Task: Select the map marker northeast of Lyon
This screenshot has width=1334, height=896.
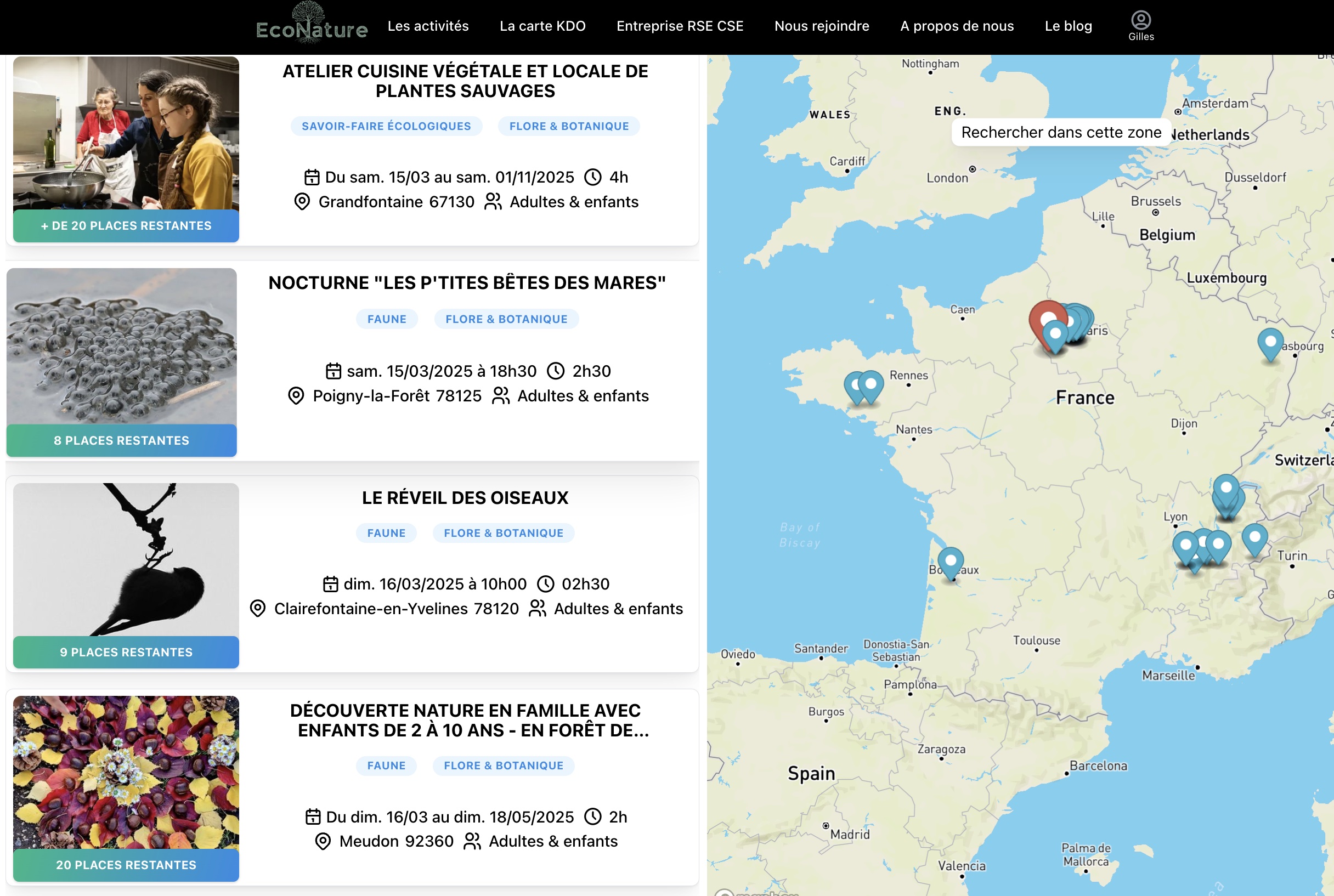Action: point(1226,490)
